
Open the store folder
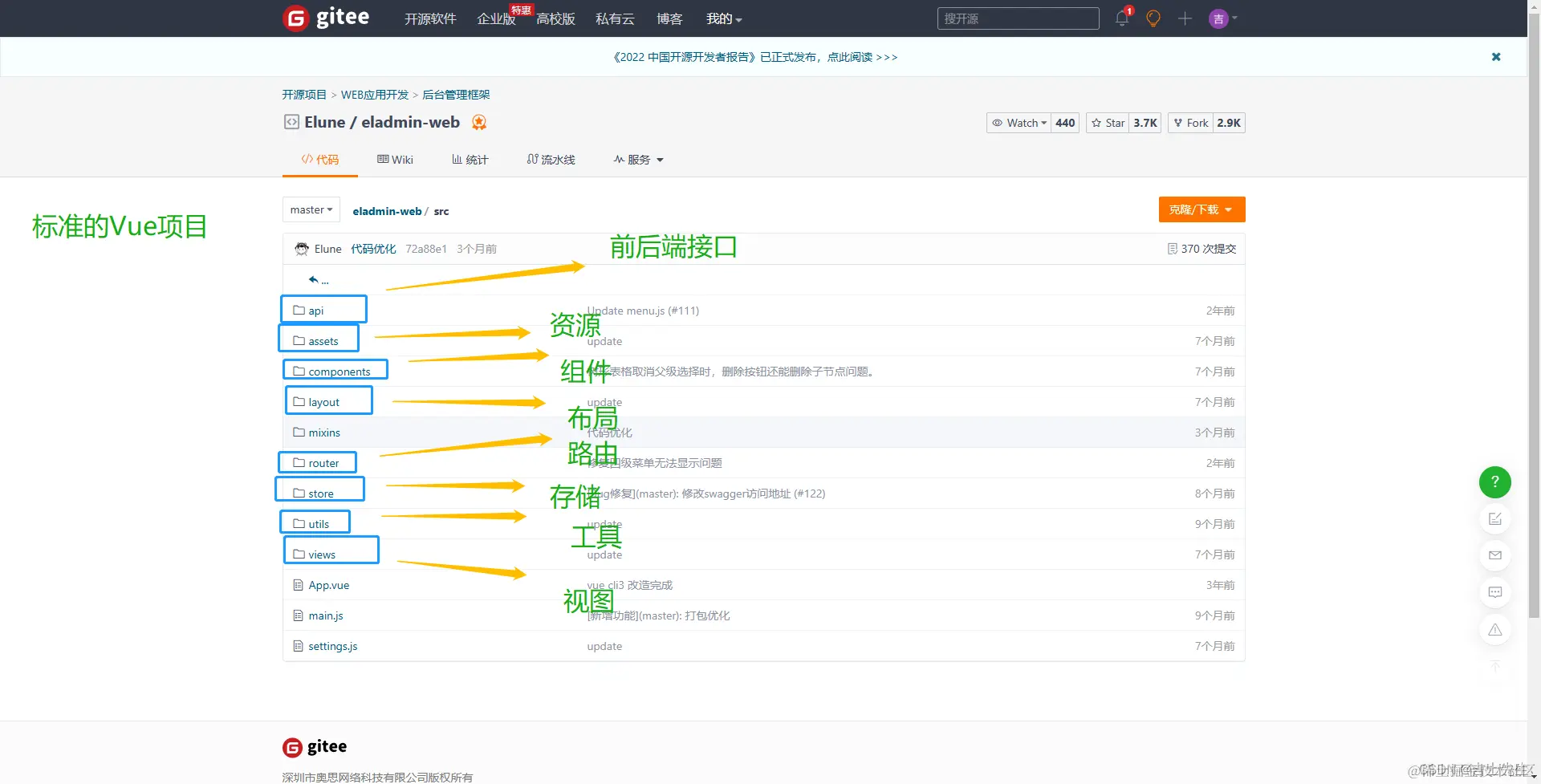pyautogui.click(x=321, y=494)
